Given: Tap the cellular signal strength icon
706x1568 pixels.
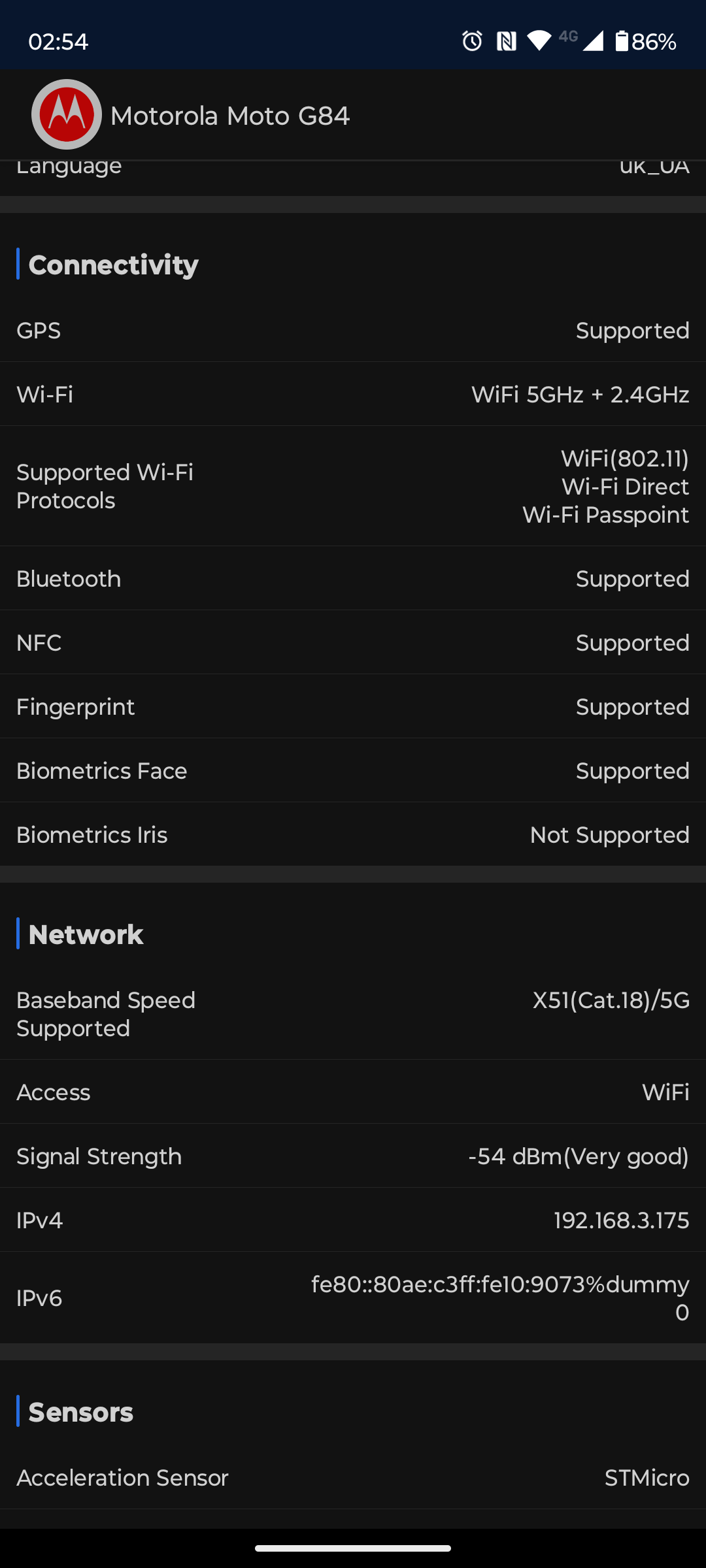Looking at the screenshot, I should point(593,41).
